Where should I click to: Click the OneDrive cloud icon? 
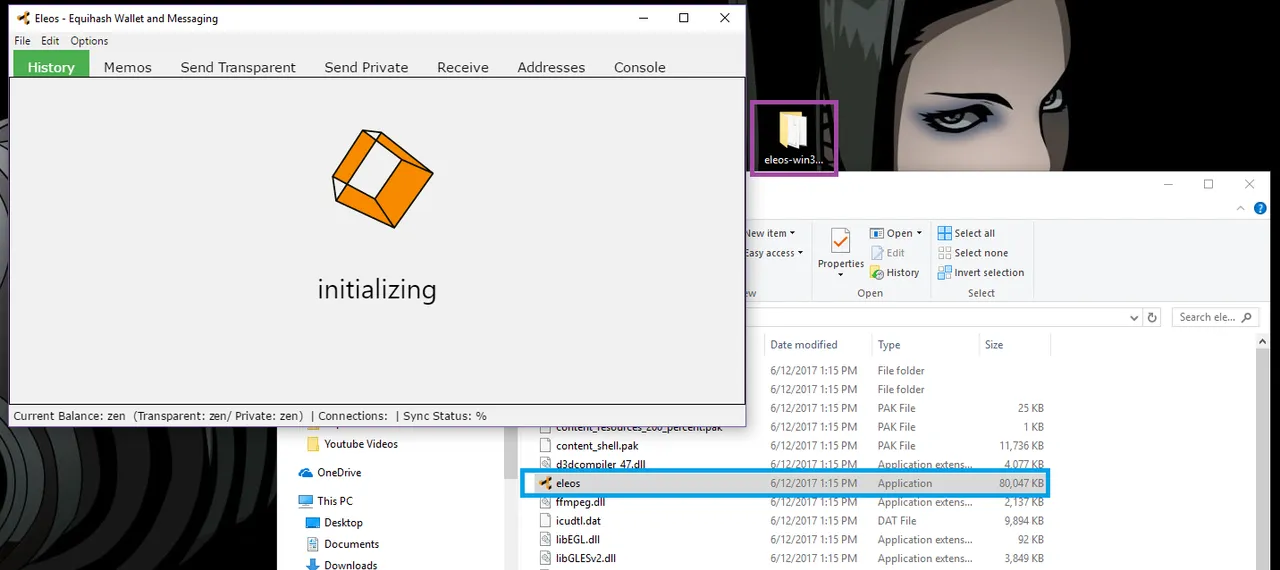coord(306,472)
